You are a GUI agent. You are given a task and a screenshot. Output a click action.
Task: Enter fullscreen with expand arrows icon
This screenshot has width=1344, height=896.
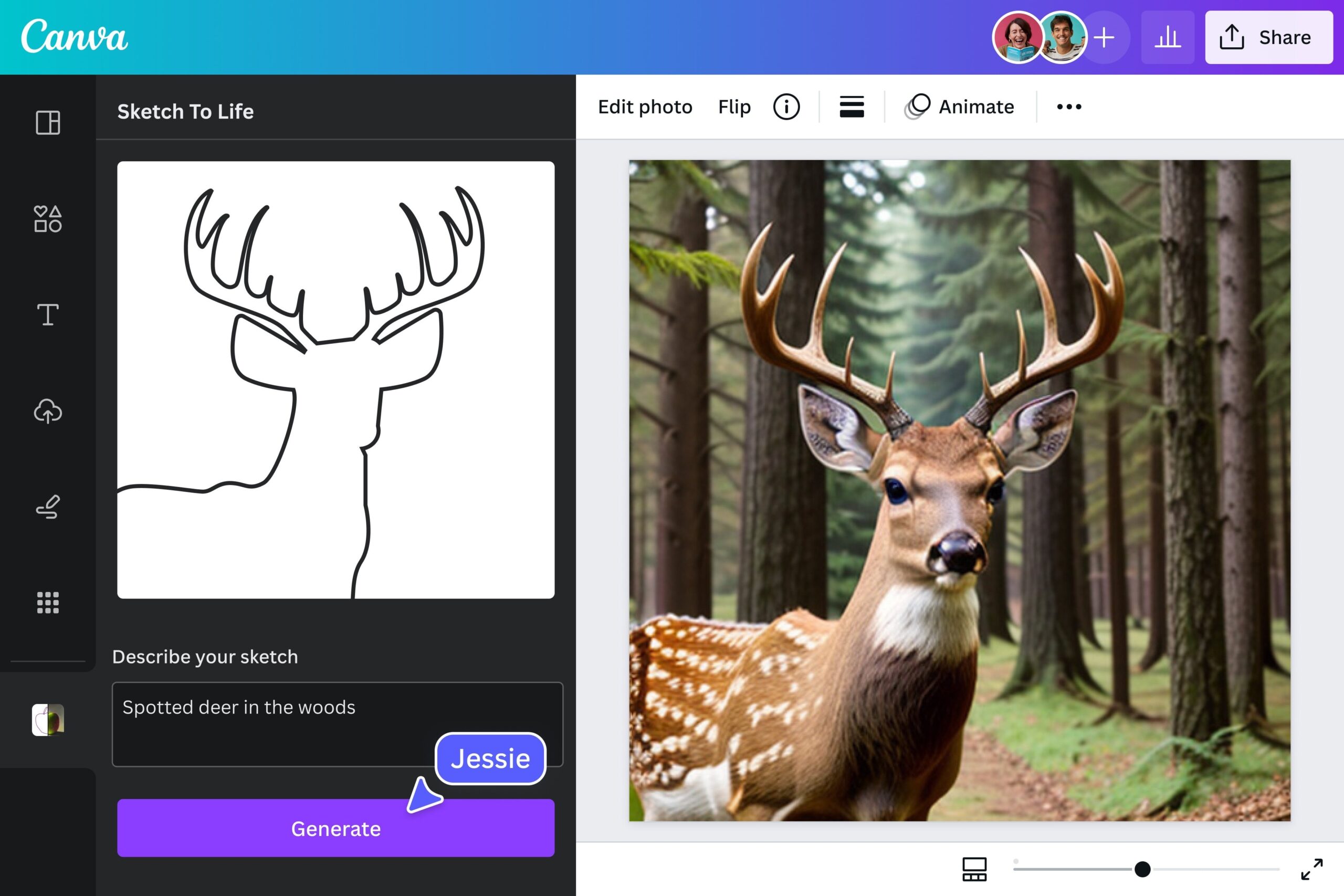click(x=1311, y=869)
